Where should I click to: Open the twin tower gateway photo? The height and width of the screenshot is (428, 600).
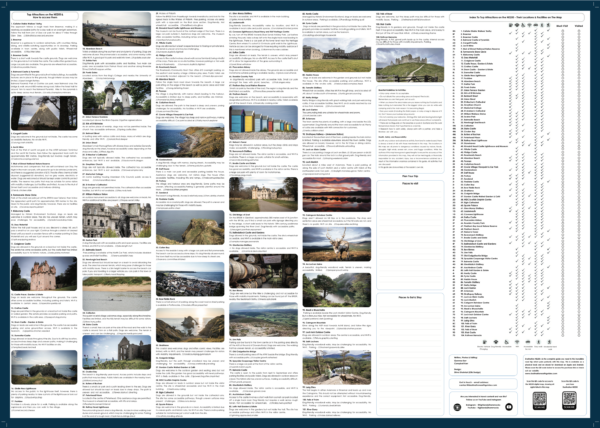coord(117,98)
